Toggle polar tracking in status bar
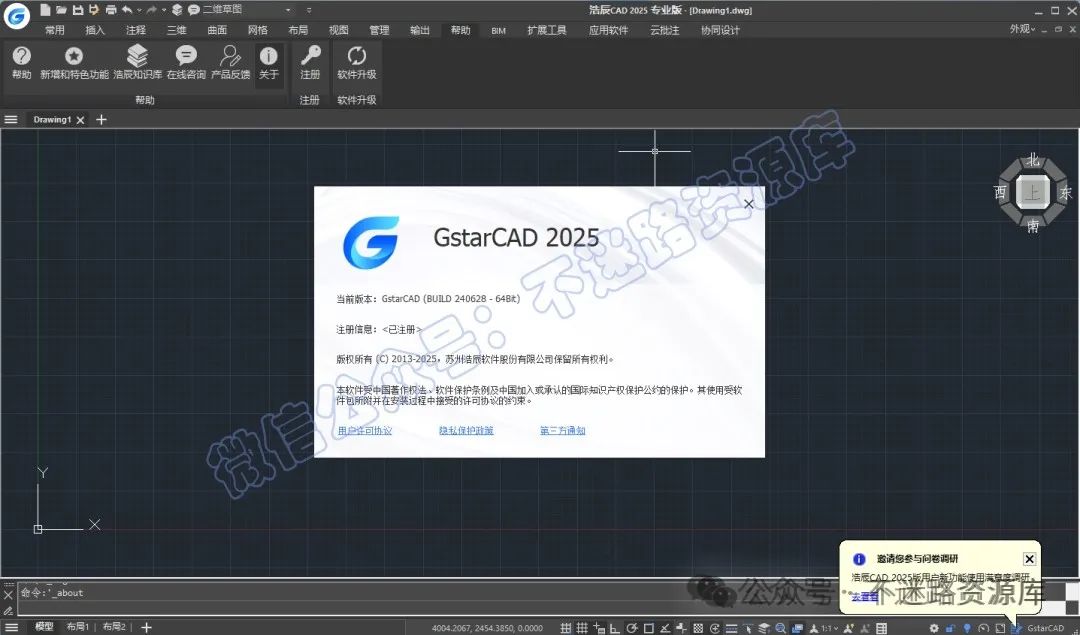The width and height of the screenshot is (1080, 635). [x=632, y=628]
